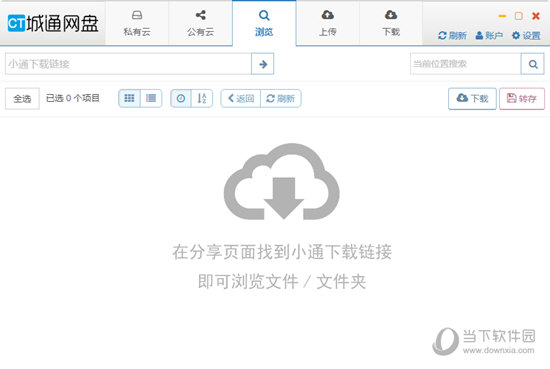The image size is (550, 369).
Task: Click the 返回 back button
Action: point(241,99)
